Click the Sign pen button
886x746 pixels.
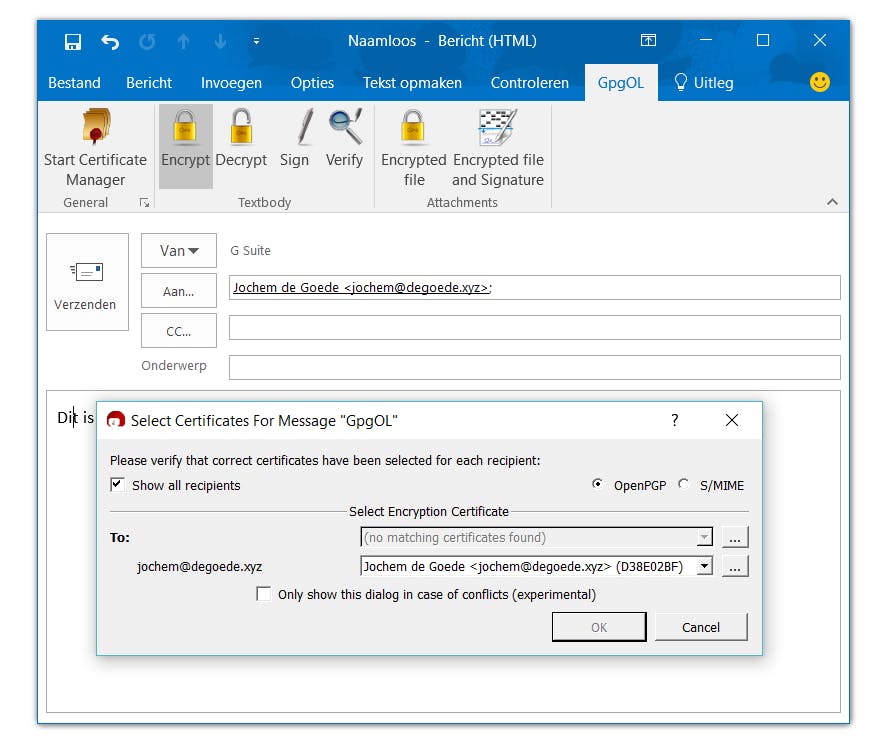[x=294, y=140]
